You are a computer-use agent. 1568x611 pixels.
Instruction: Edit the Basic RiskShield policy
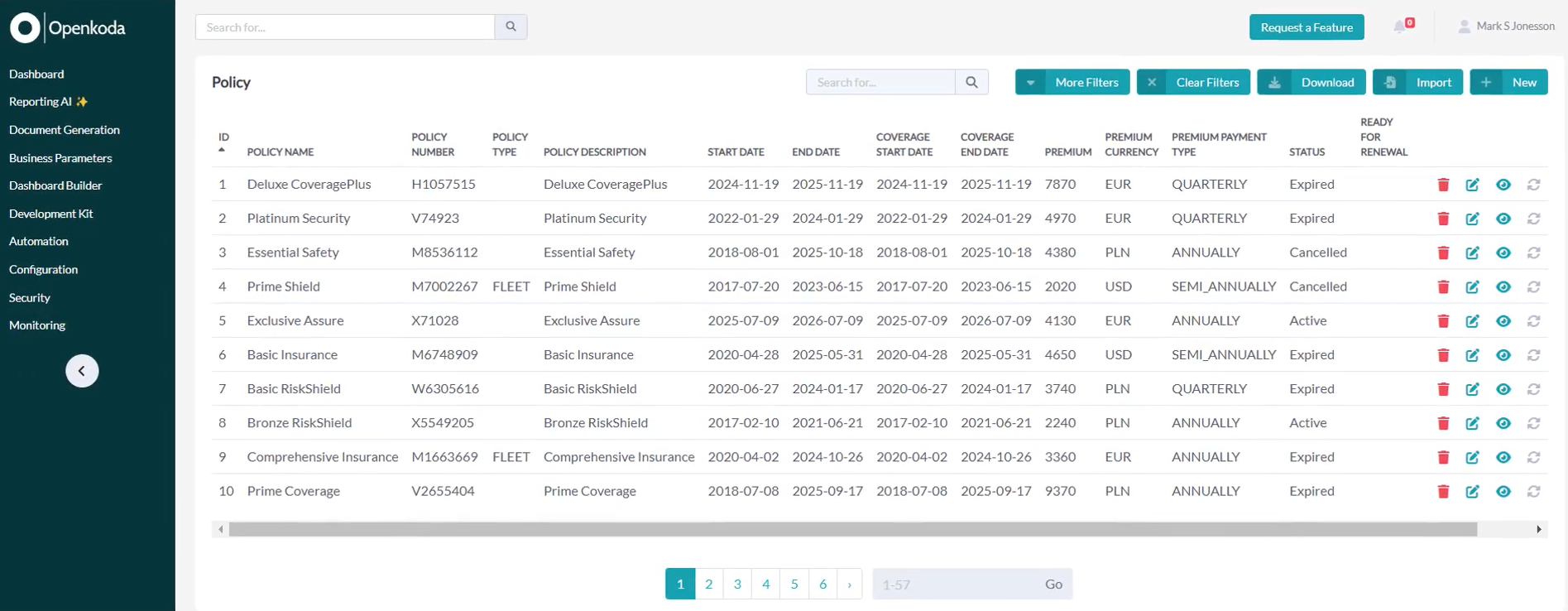[1472, 388]
